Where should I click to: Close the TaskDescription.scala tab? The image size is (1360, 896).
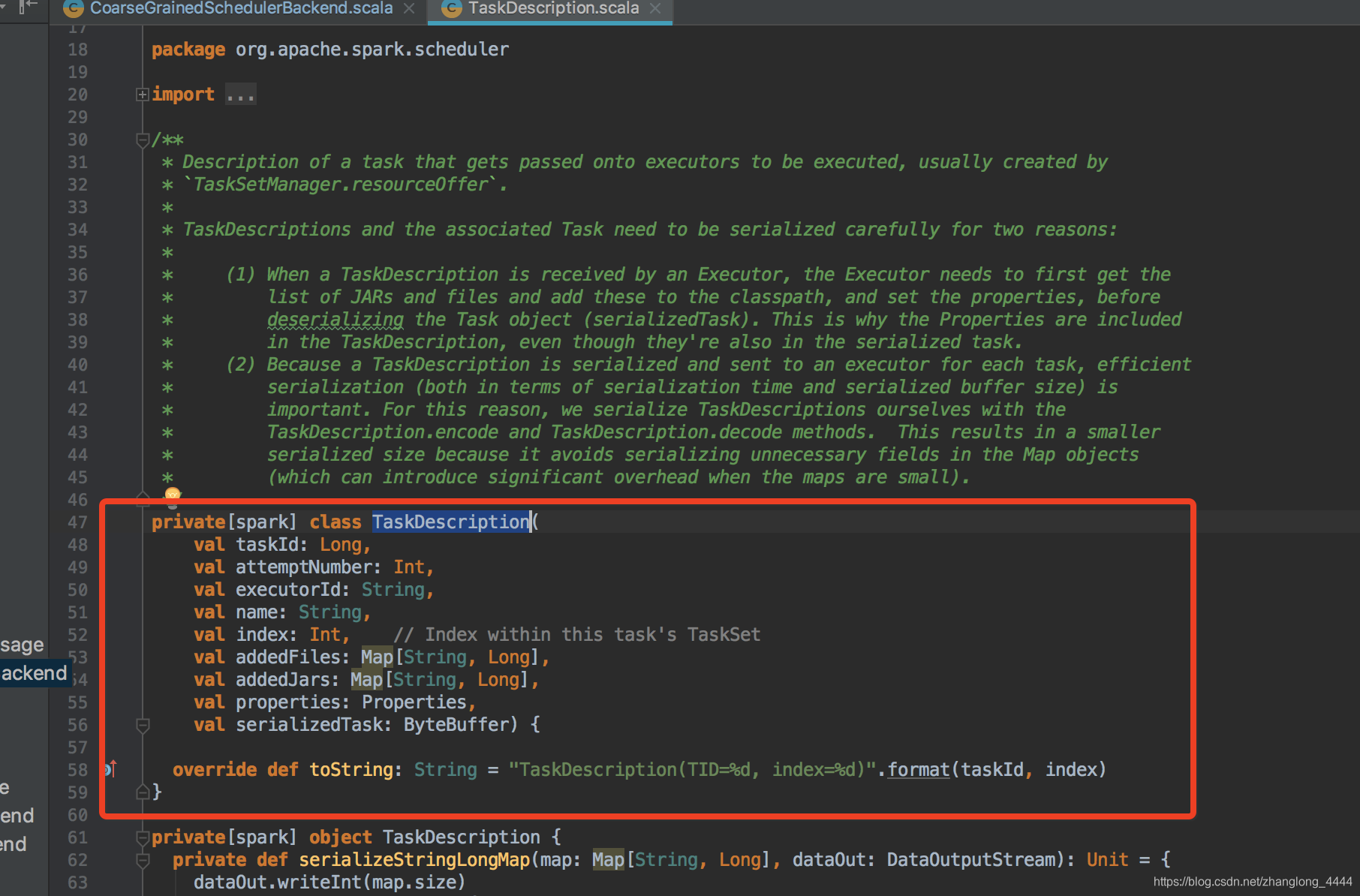pyautogui.click(x=654, y=8)
